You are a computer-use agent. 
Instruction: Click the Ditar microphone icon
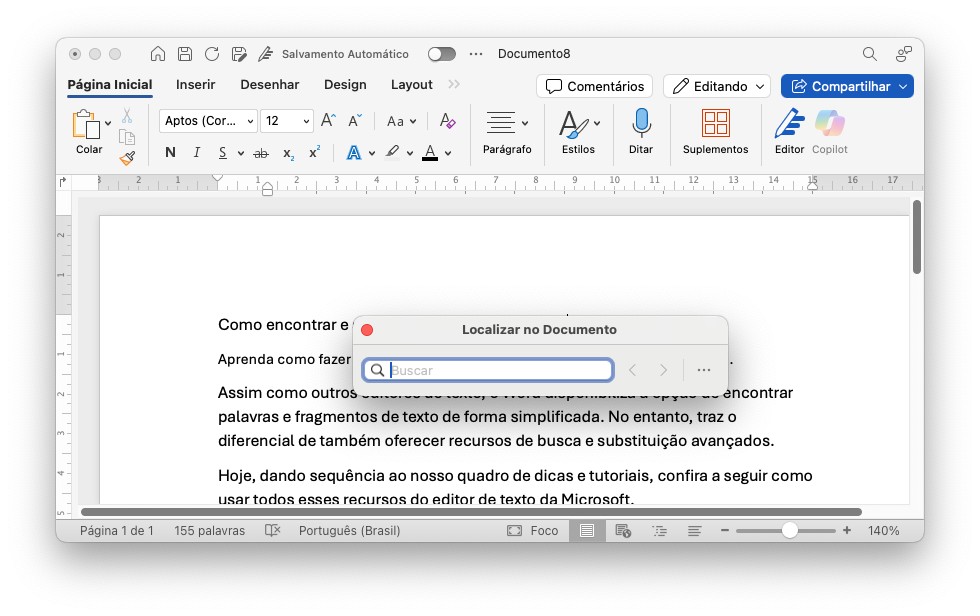pos(641,124)
